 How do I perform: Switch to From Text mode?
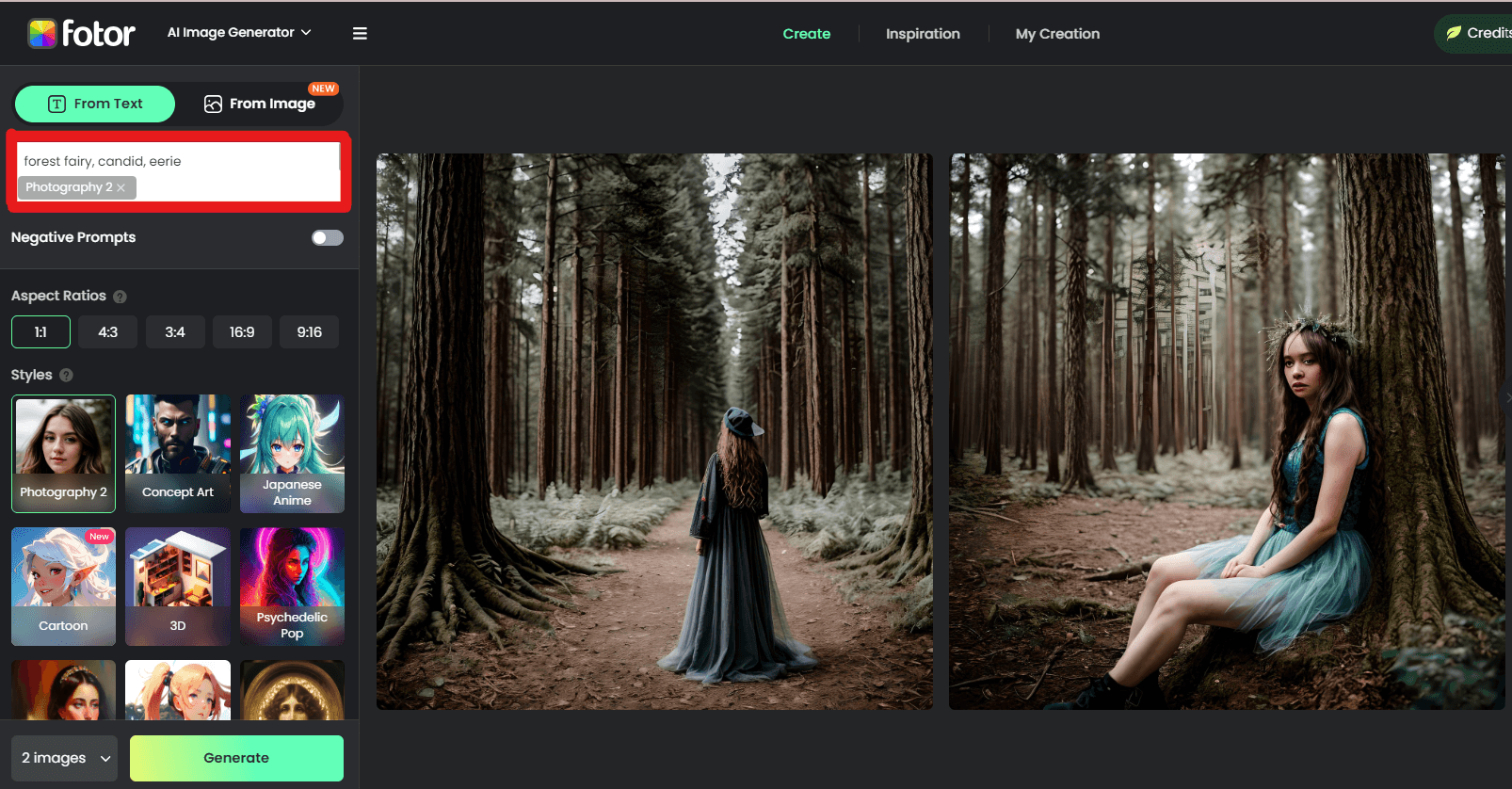pyautogui.click(x=95, y=104)
